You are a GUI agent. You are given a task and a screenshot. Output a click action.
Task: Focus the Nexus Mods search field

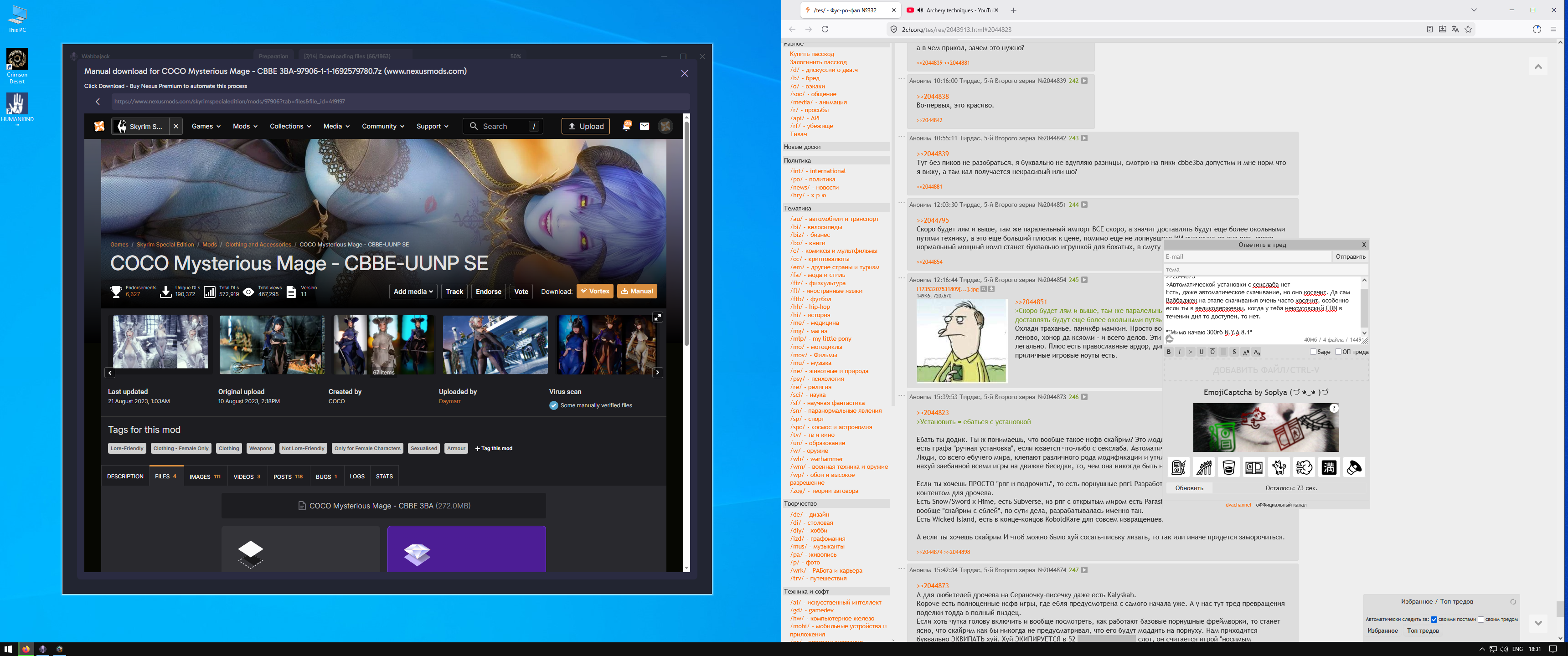tap(503, 126)
